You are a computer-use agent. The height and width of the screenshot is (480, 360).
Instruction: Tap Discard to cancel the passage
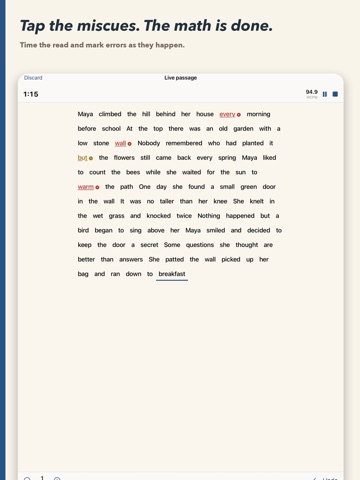click(33, 78)
